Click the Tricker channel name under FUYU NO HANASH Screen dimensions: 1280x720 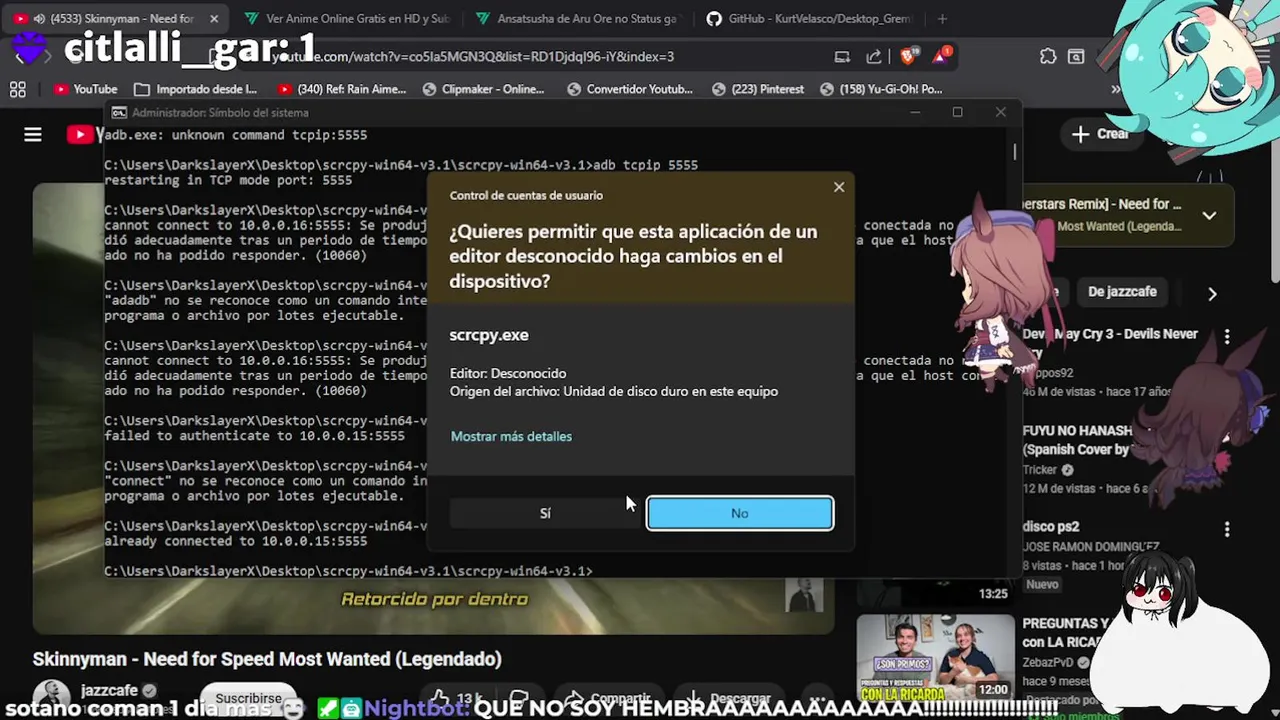1040,470
